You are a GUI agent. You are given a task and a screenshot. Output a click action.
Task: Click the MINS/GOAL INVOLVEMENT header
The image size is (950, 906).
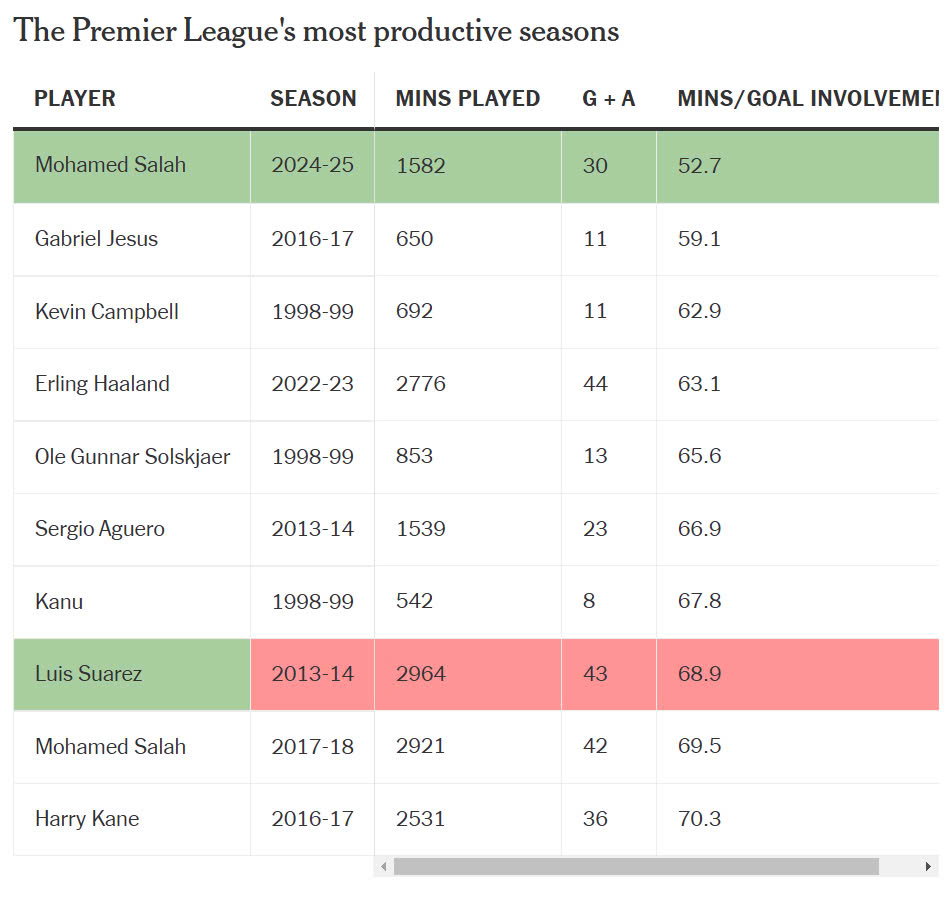tap(807, 99)
